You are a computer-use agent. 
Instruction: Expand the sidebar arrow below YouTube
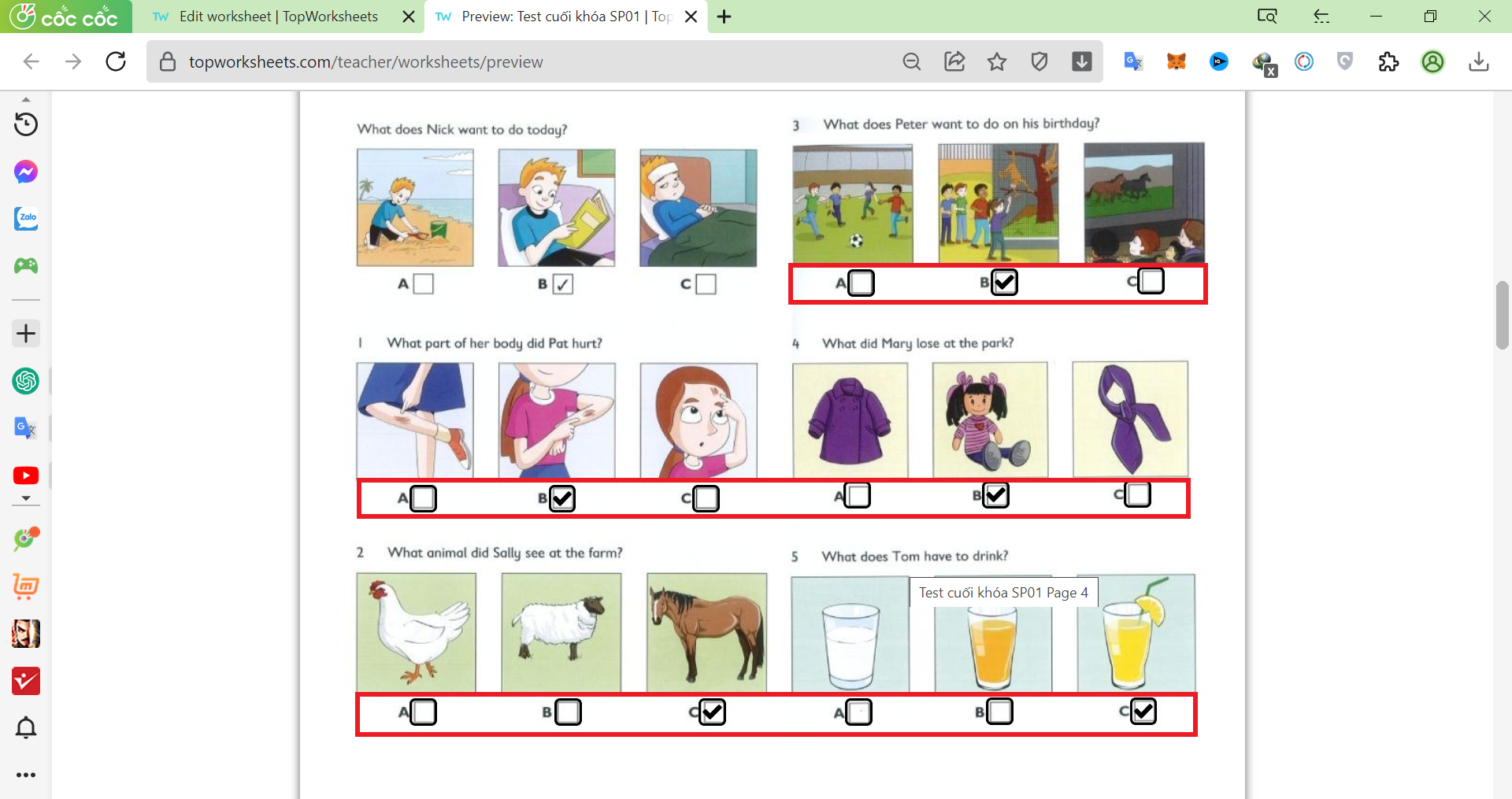(26, 499)
